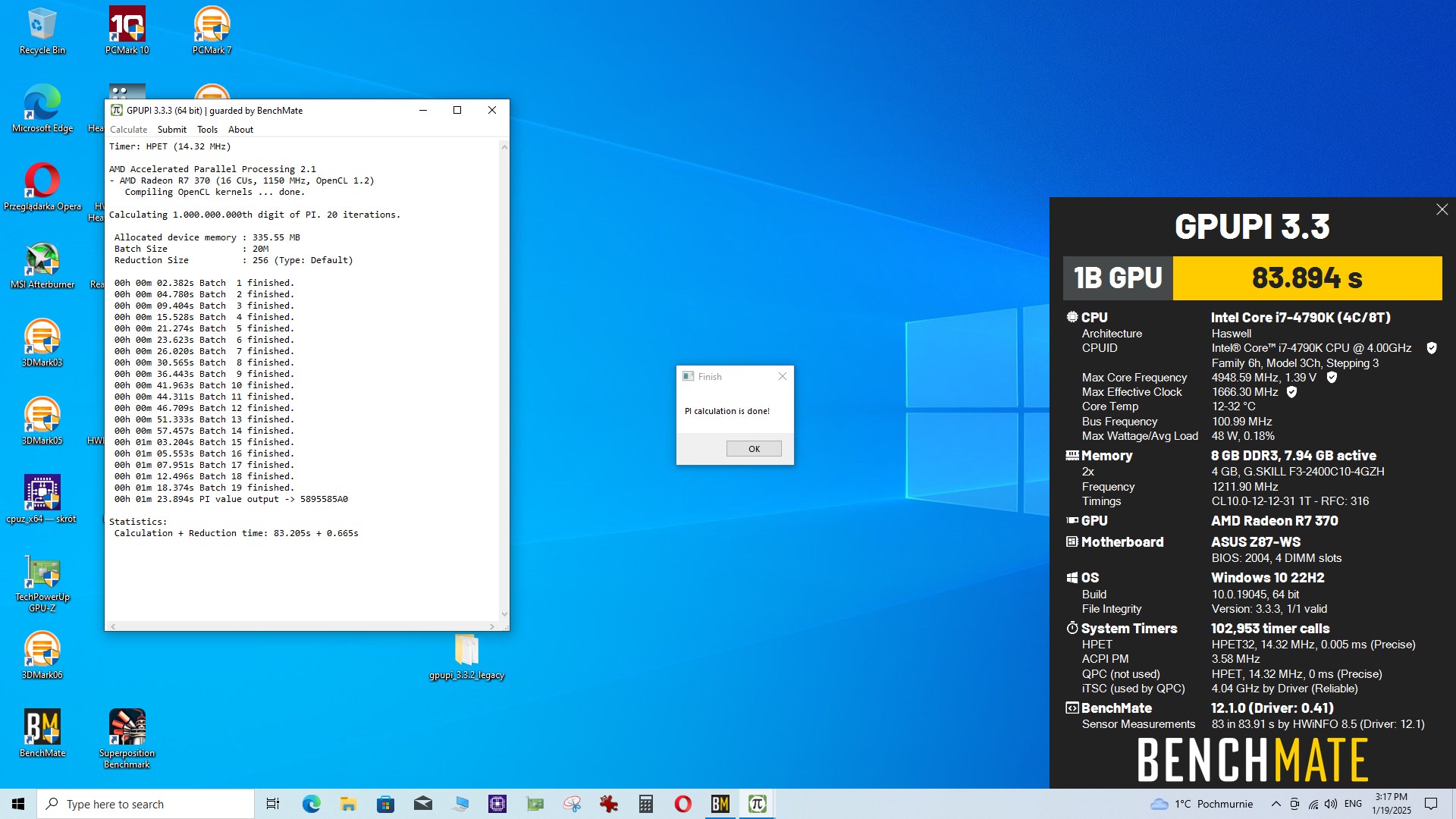Open the Recycle Bin desktop icon
This screenshot has width=1456, height=819.
(x=42, y=31)
